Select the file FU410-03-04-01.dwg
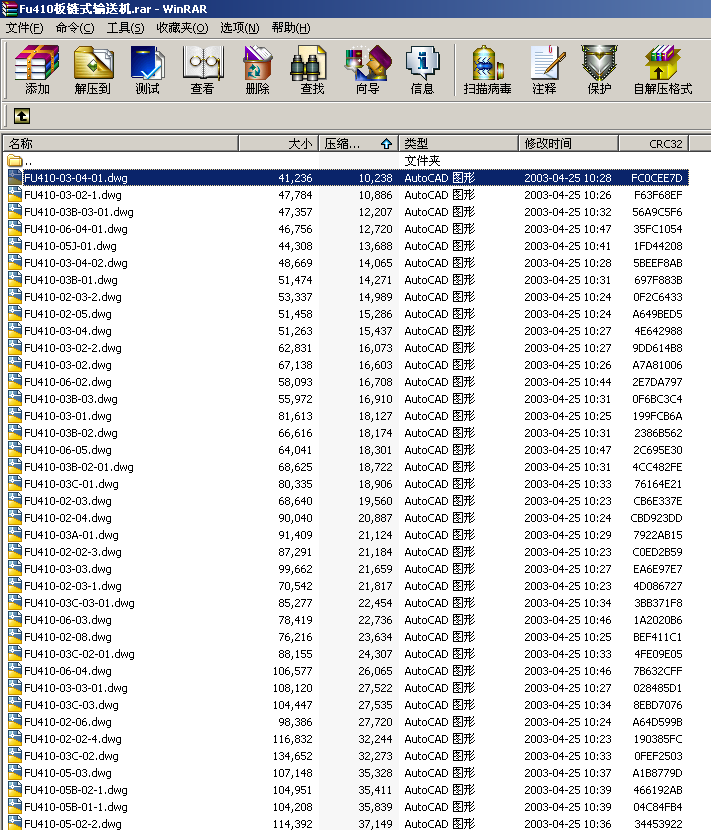711x830 pixels. pos(76,178)
